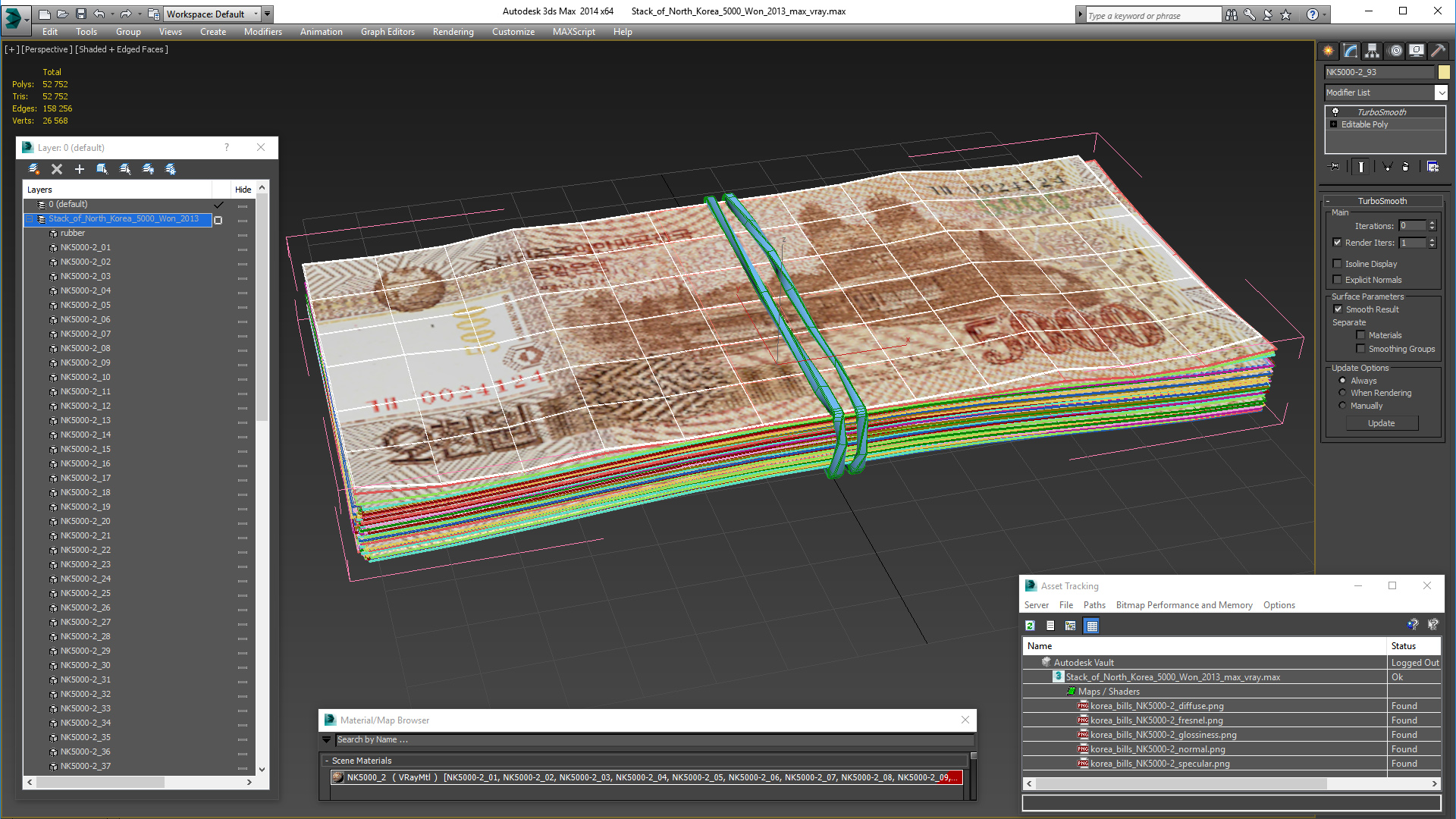Click Refresh icon in Asset Tracking toolbar
1456x819 pixels.
pyautogui.click(x=1030, y=626)
